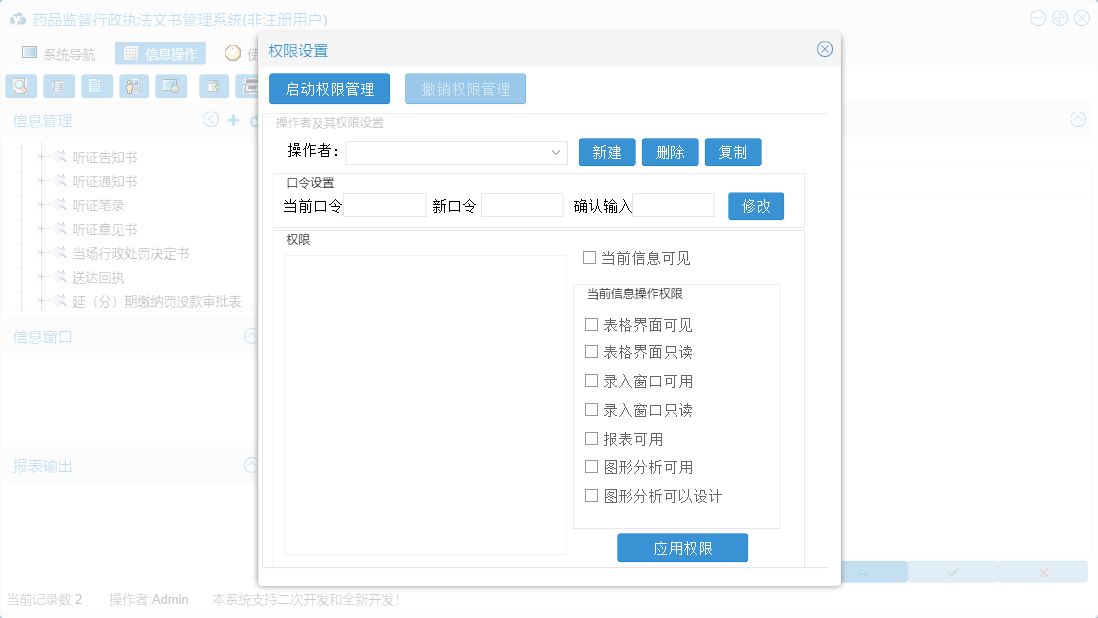Click 启动权限管理 button

[329, 89]
